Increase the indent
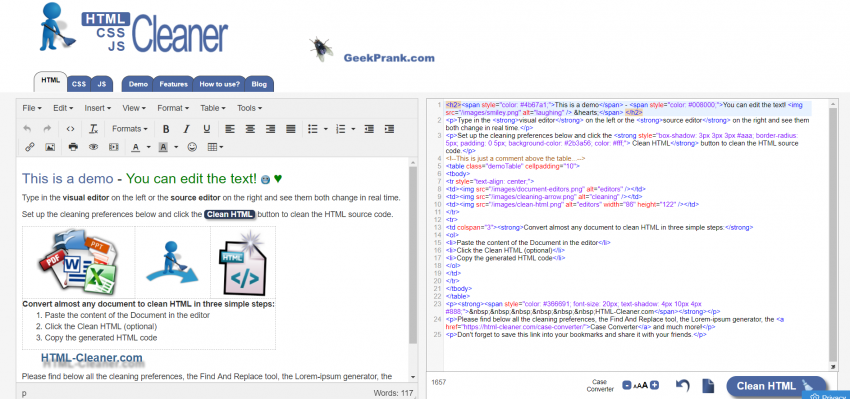The image size is (850, 399). tap(389, 129)
